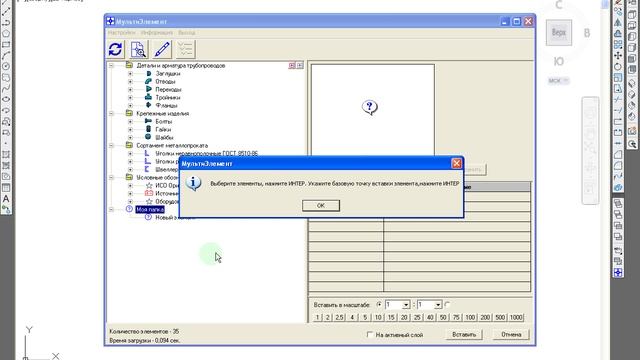Collapse 'Детали и арматура трубопроводов' tree node
The image size is (640, 360).
111,65
